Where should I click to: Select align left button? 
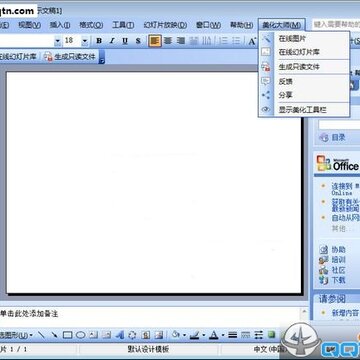point(155,41)
